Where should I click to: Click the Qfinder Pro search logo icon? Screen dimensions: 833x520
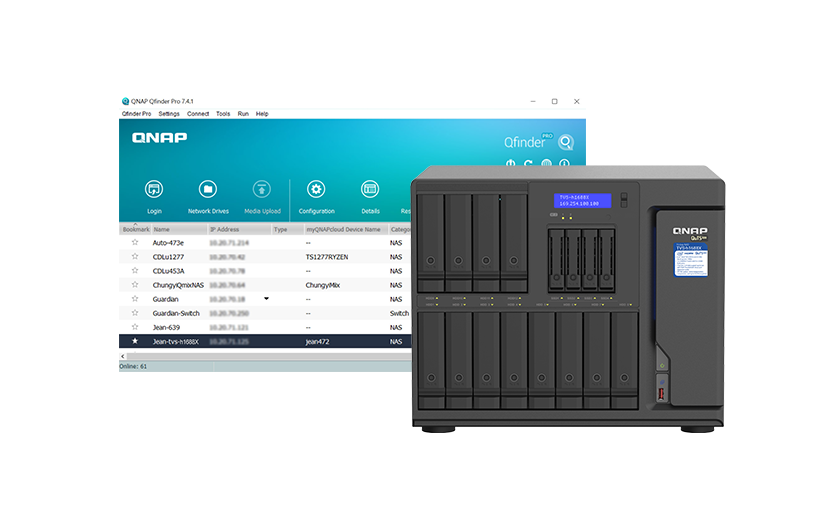pos(566,142)
